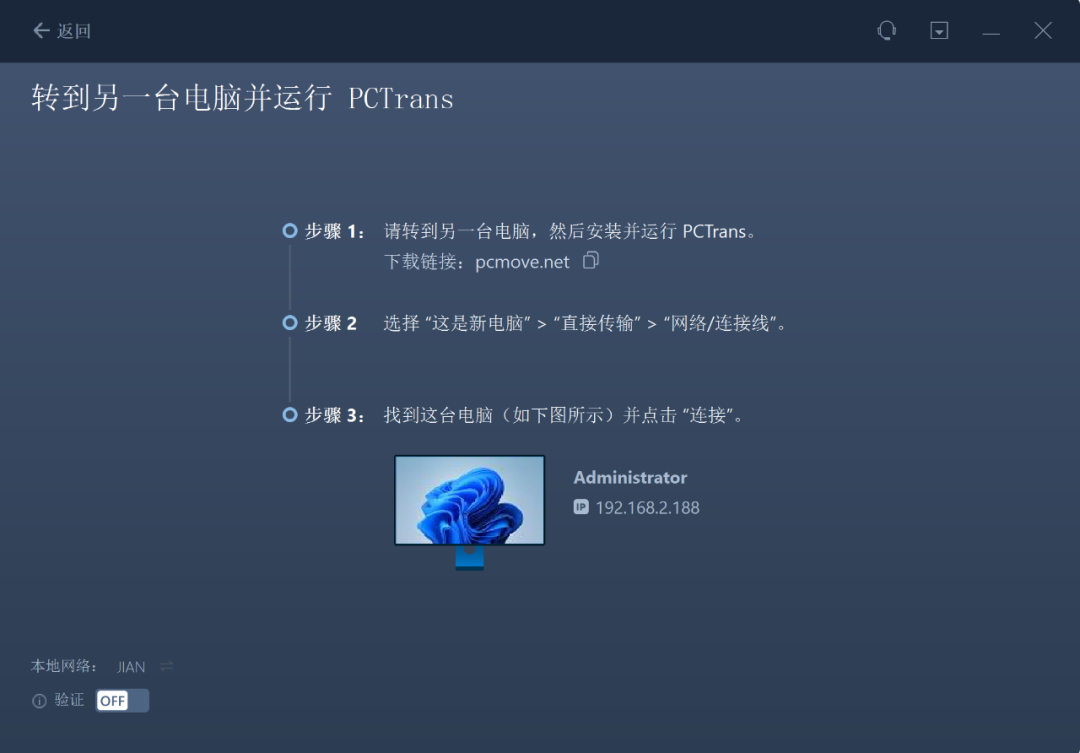Click the 步骤 1 circle marker
The height and width of the screenshot is (753, 1080).
290,231
